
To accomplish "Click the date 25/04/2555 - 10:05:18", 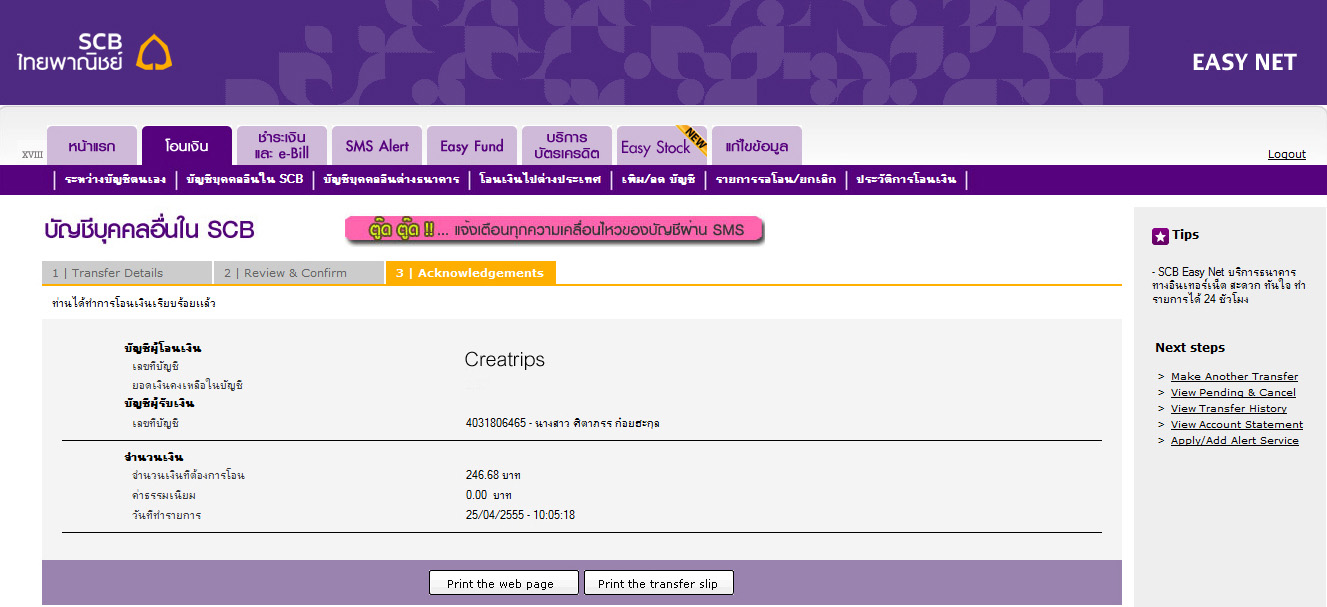I will [520, 515].
